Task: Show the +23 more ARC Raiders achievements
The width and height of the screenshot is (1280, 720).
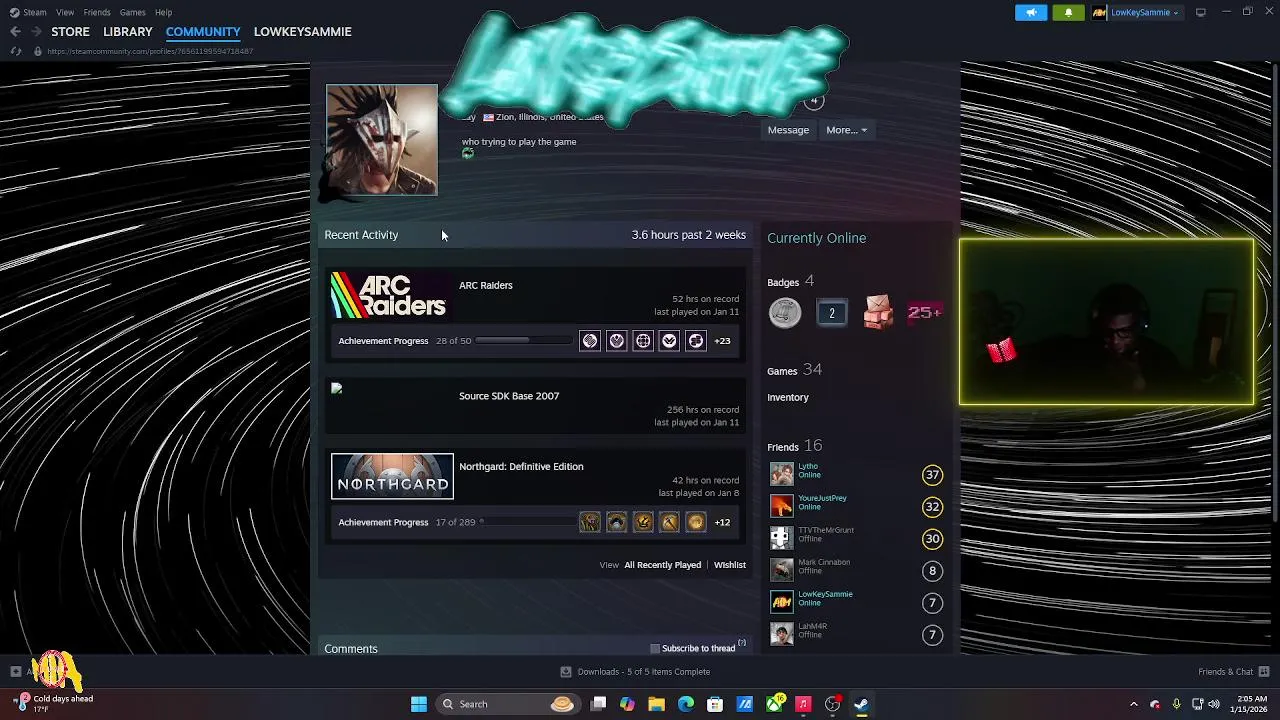Action: click(722, 341)
